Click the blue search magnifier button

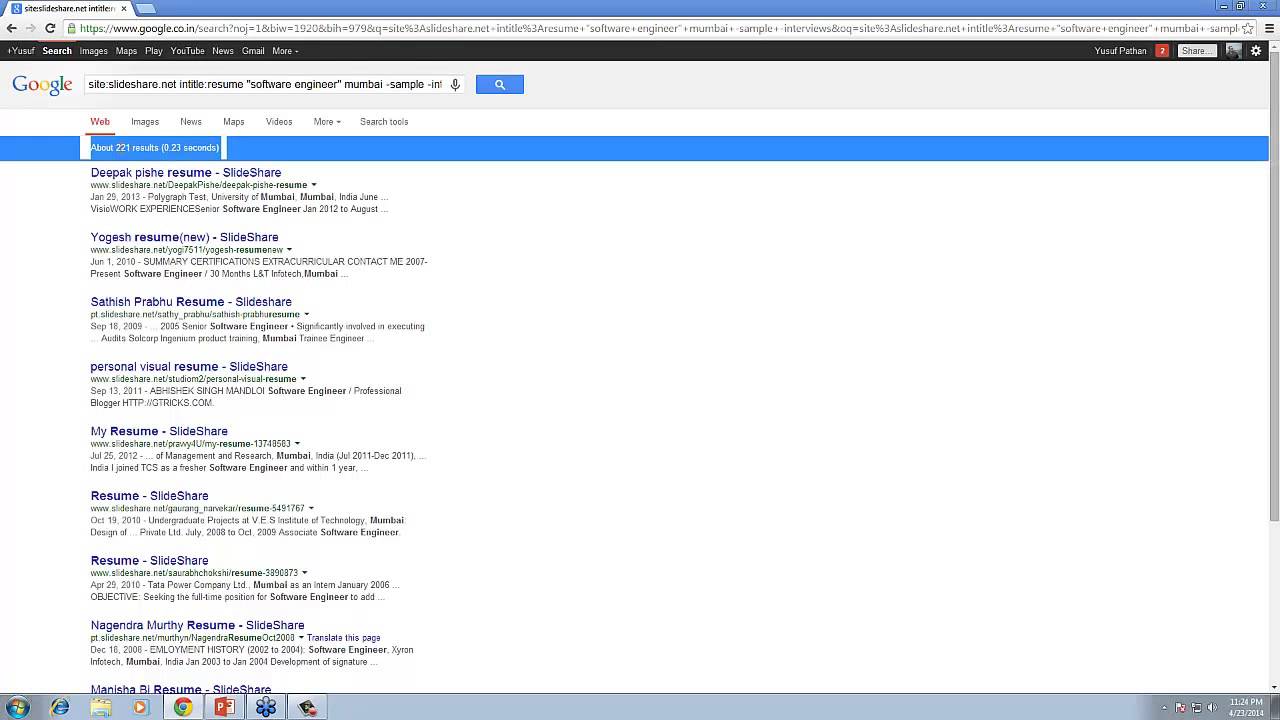pyautogui.click(x=500, y=85)
